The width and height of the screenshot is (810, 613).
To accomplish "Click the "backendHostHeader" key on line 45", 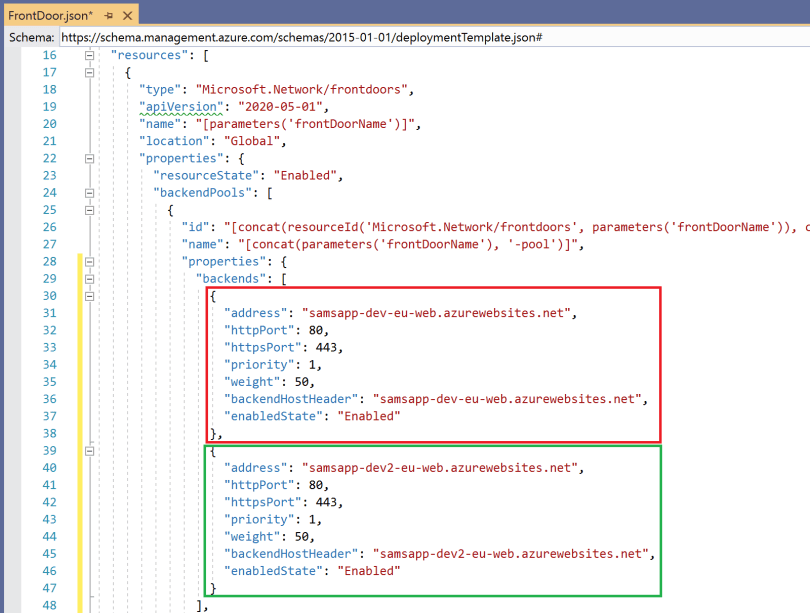I will pyautogui.click(x=291, y=554).
